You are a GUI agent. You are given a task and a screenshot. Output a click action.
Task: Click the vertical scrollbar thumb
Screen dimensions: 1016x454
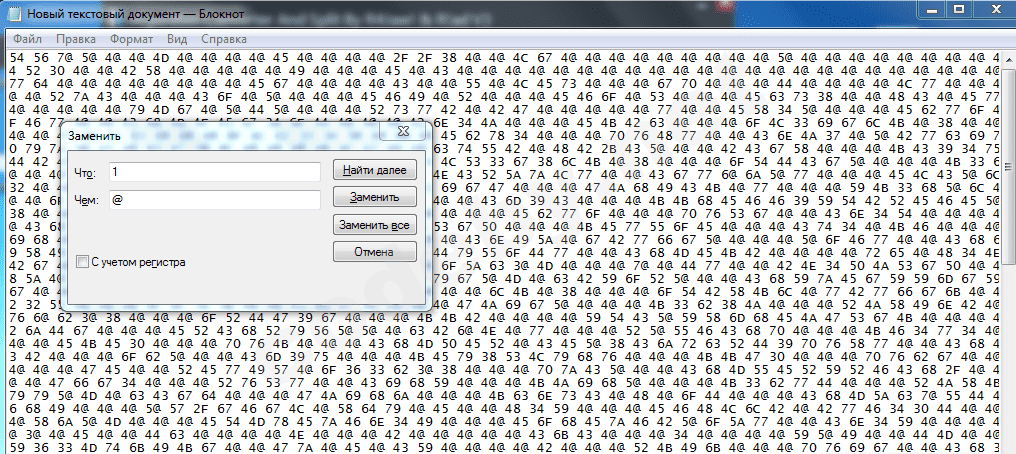1009,165
